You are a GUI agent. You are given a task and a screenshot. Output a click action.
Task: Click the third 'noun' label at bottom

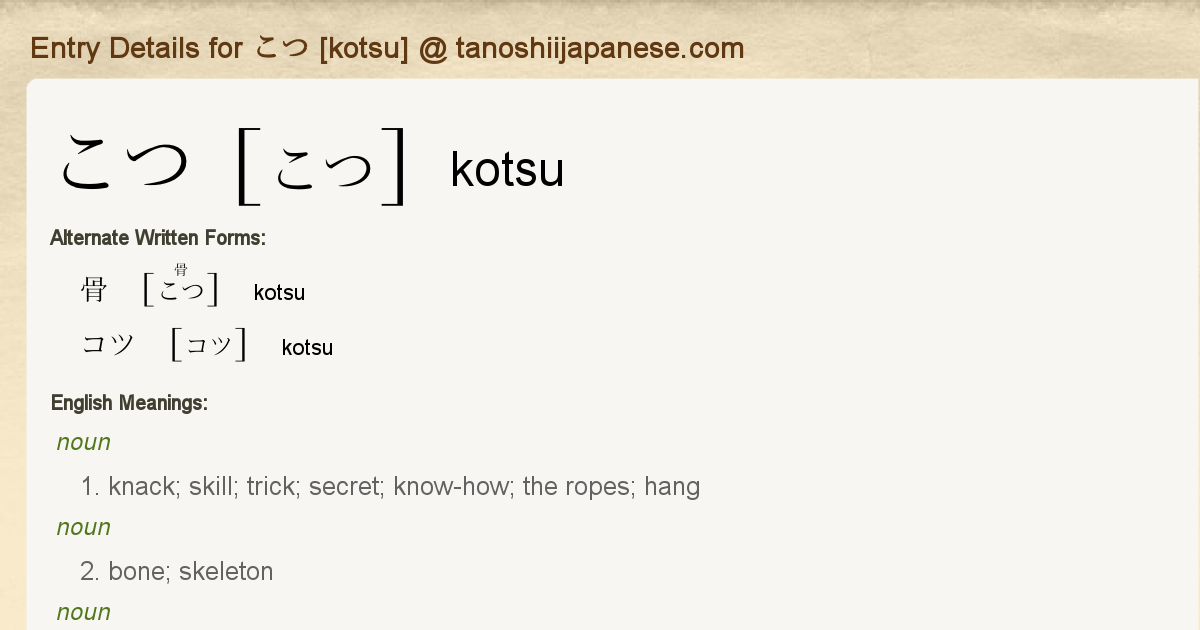click(84, 612)
